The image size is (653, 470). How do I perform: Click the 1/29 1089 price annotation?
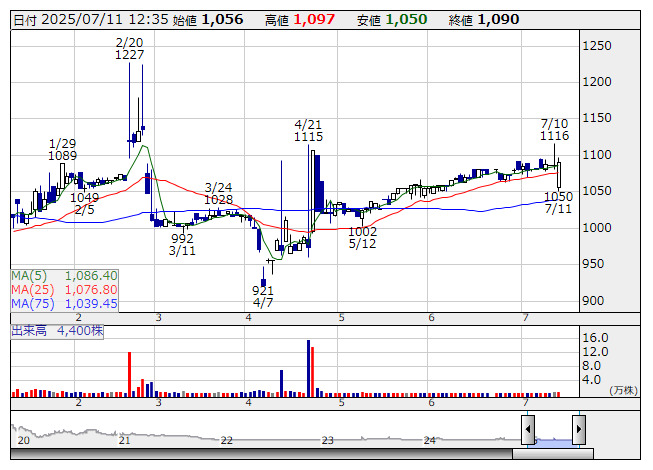click(62, 149)
